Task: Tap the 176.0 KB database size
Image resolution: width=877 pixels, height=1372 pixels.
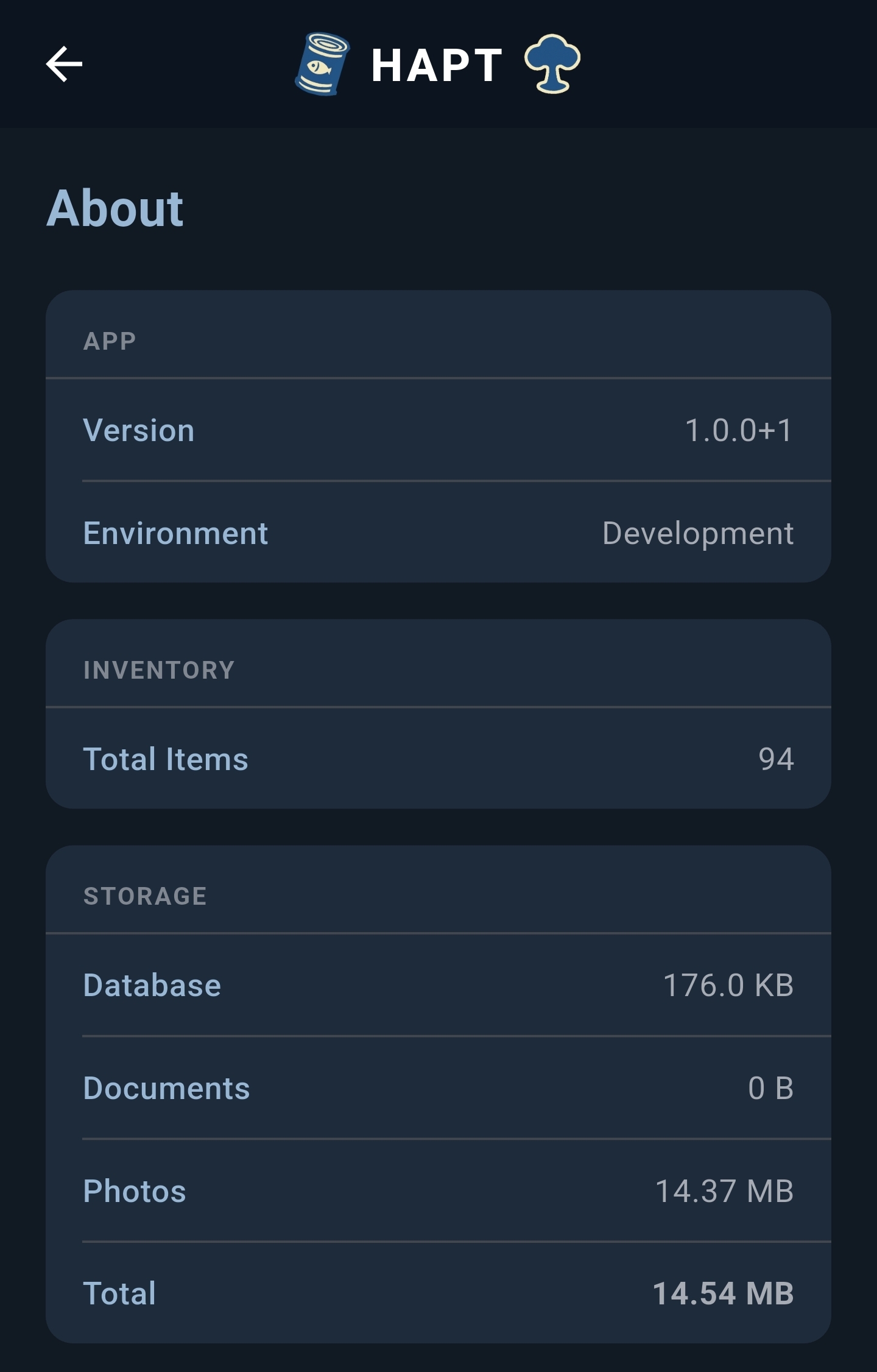Action: tap(728, 985)
